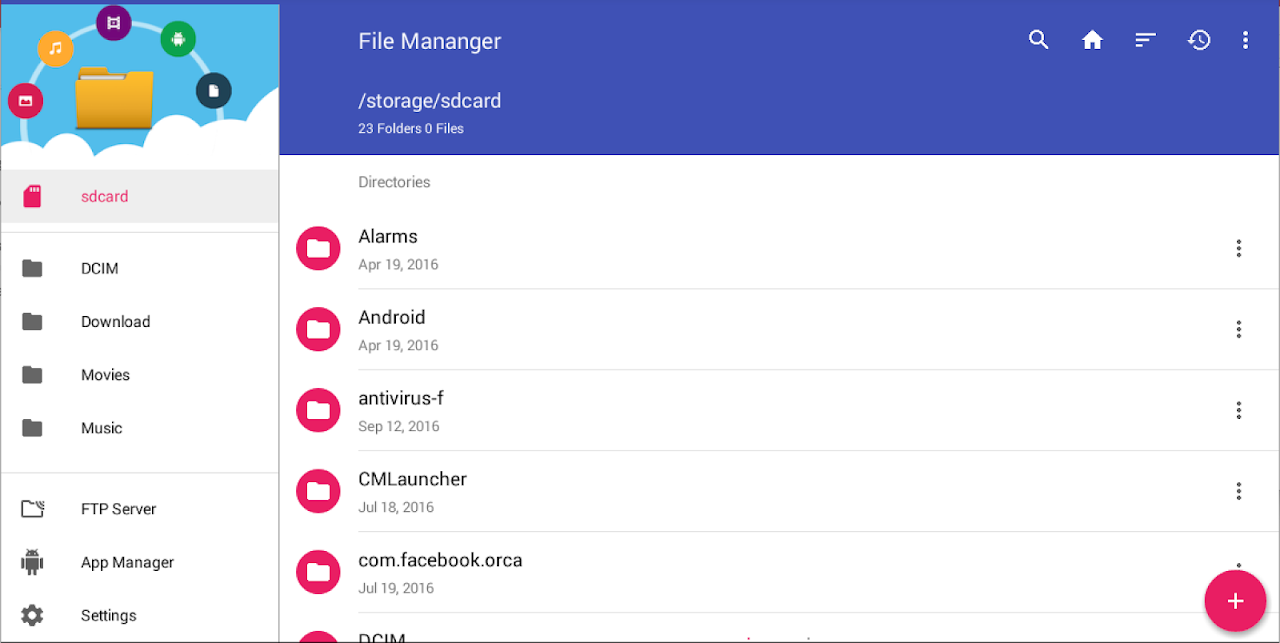Open the Download folder in sidebar
The height and width of the screenshot is (643, 1280).
(x=115, y=321)
